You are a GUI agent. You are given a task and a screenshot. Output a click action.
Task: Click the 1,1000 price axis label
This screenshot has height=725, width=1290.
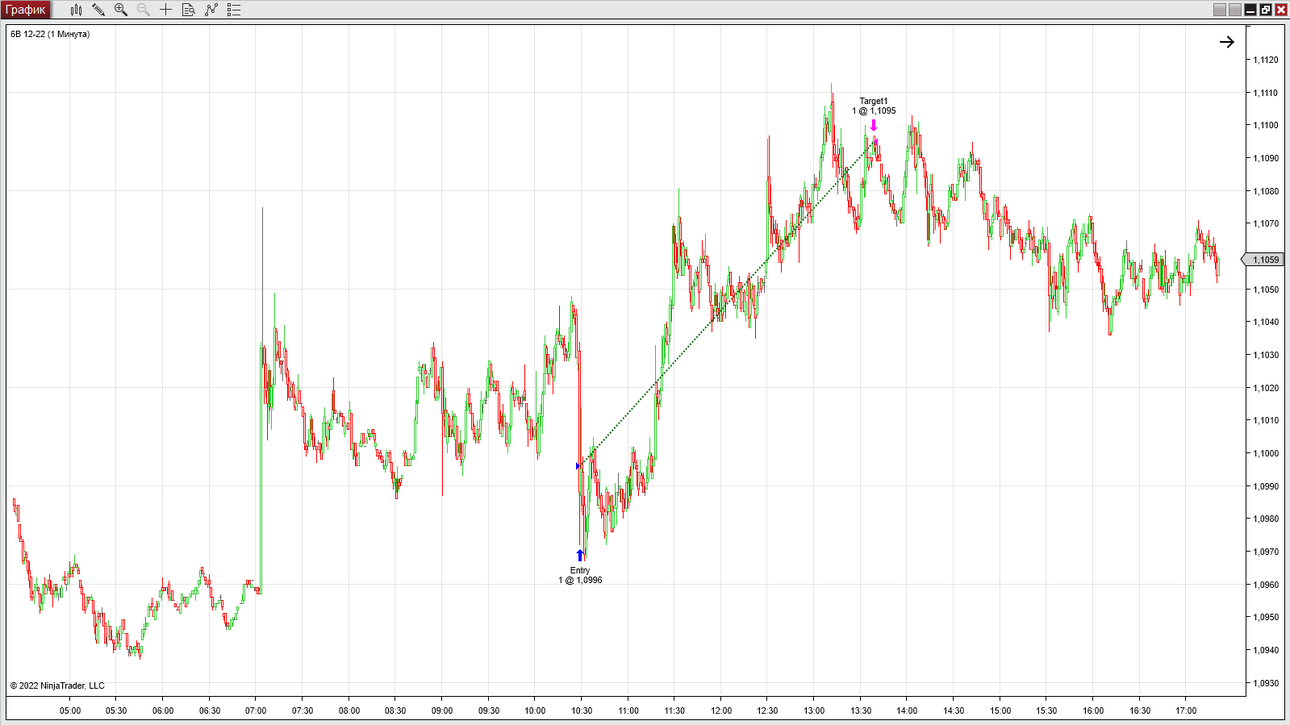click(1265, 453)
